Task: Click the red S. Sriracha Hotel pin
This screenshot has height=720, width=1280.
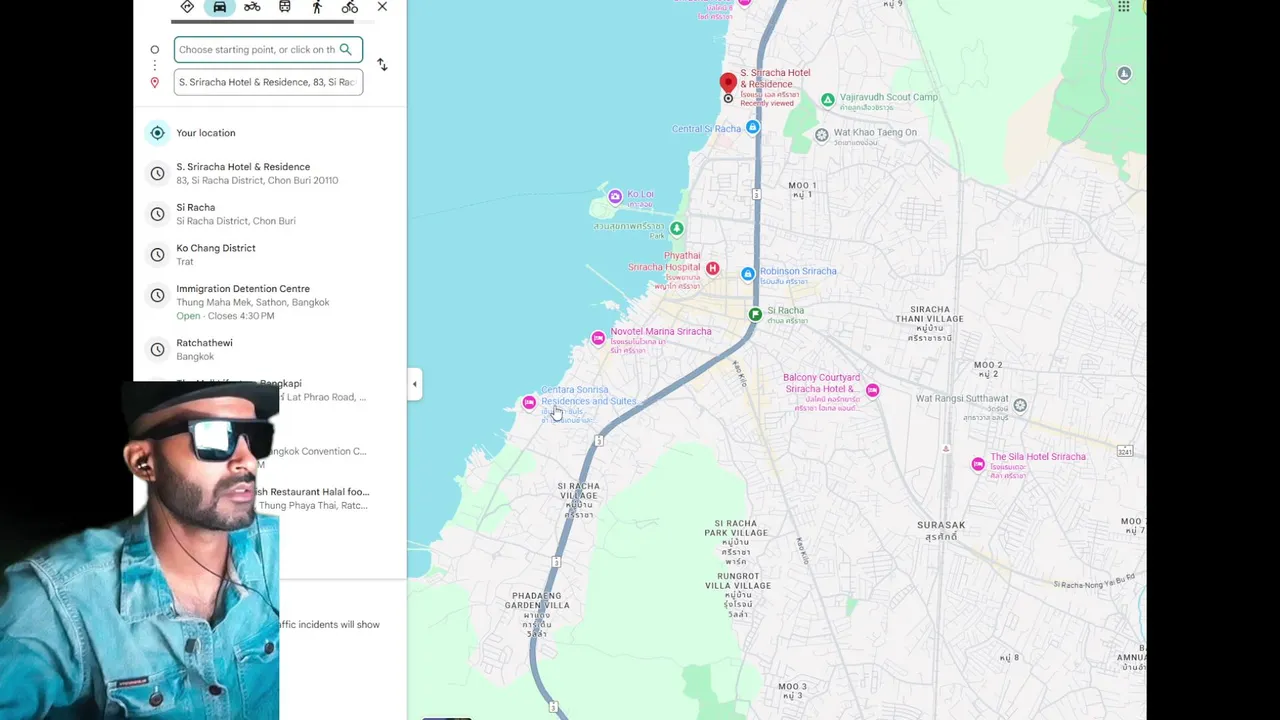Action: pos(728,83)
